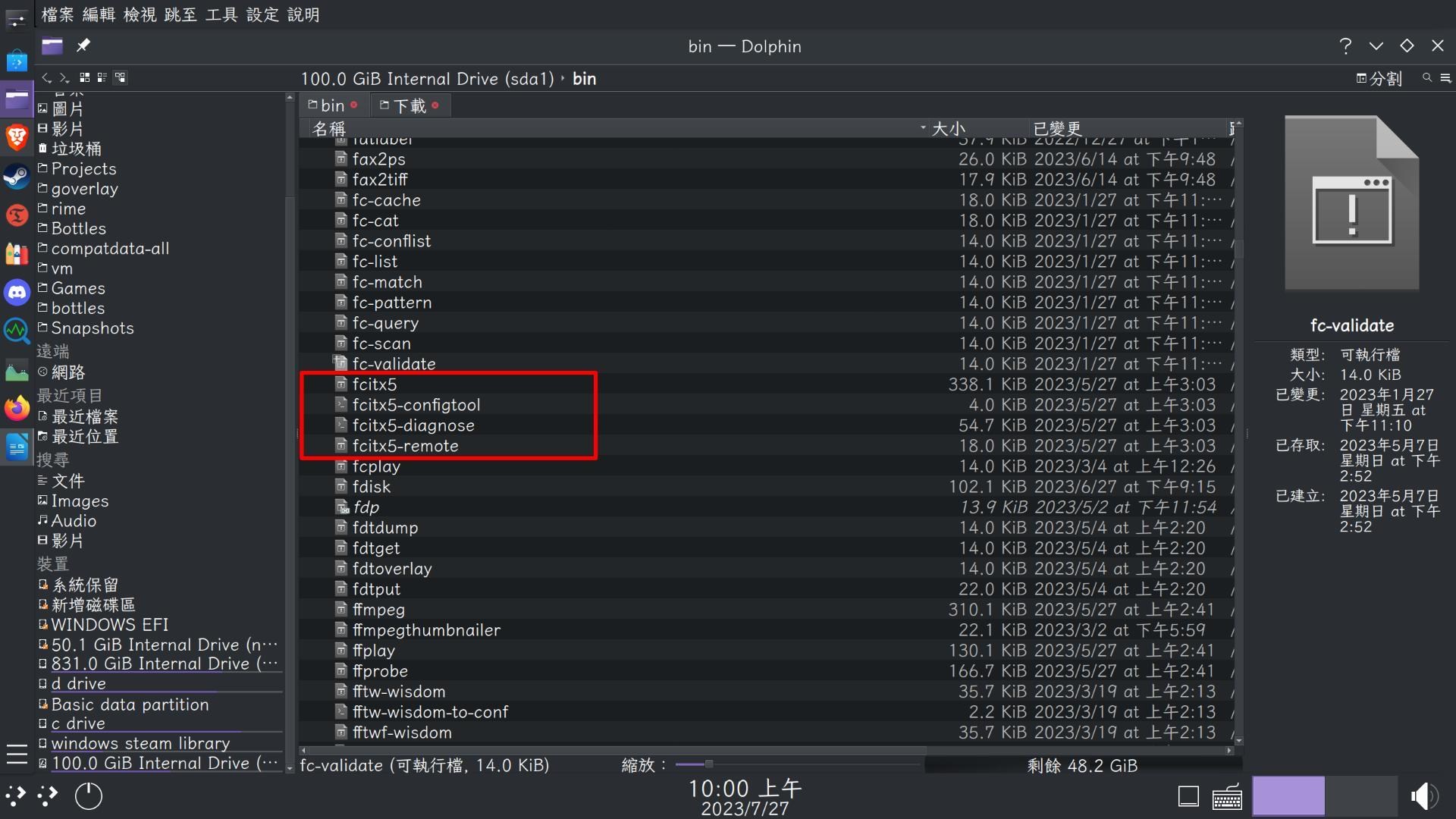Open the back button history dropdown
This screenshot has height=819, width=1456.
pyautogui.click(x=50, y=82)
